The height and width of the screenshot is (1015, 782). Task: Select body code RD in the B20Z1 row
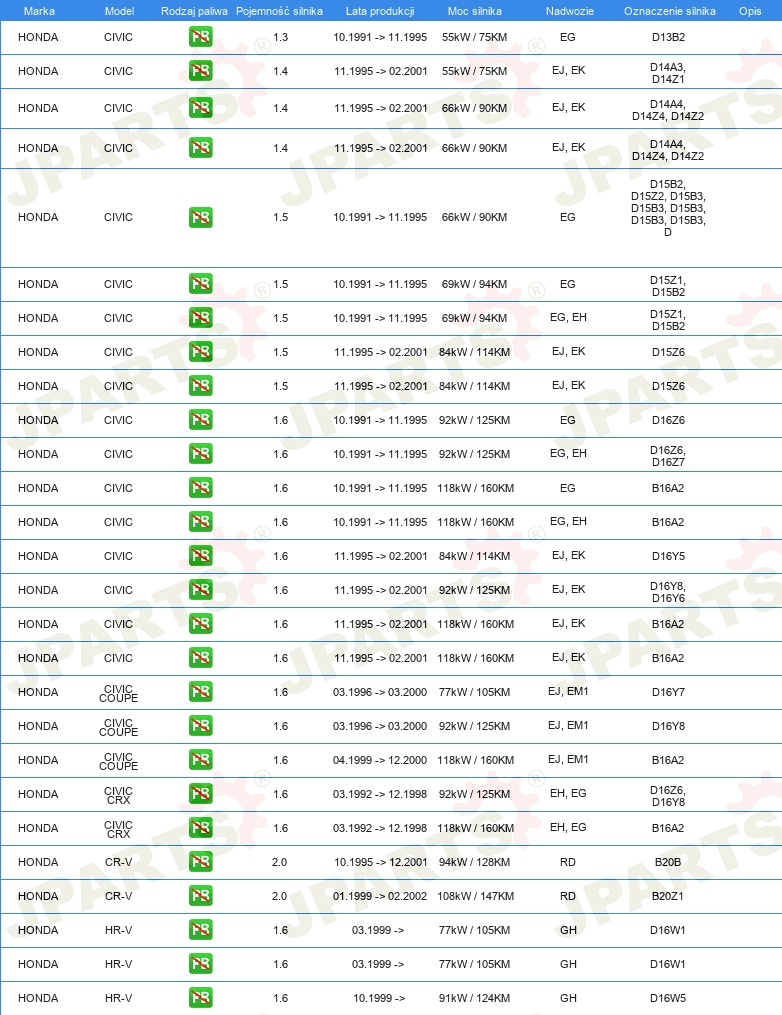click(568, 896)
